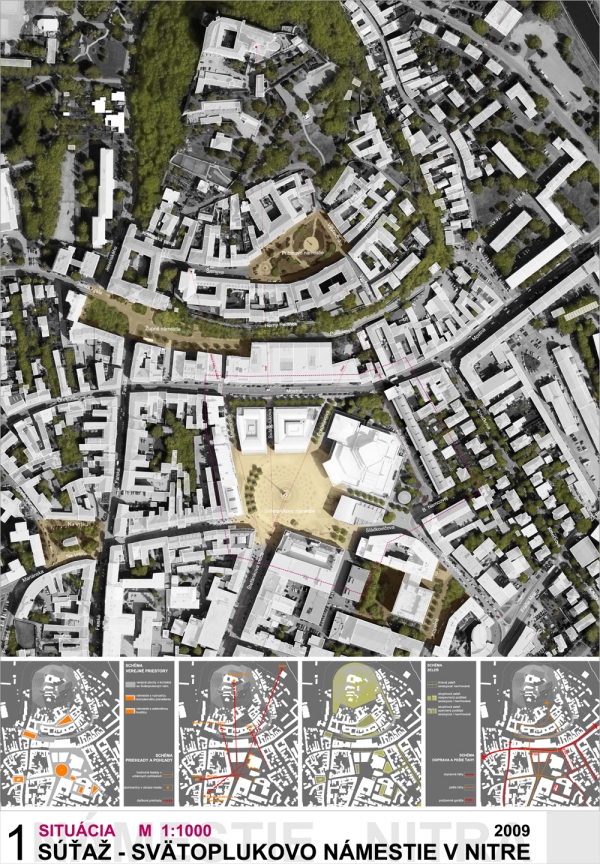Click the large white theatre building
This screenshot has height=864, width=600.
click(x=360, y=455)
